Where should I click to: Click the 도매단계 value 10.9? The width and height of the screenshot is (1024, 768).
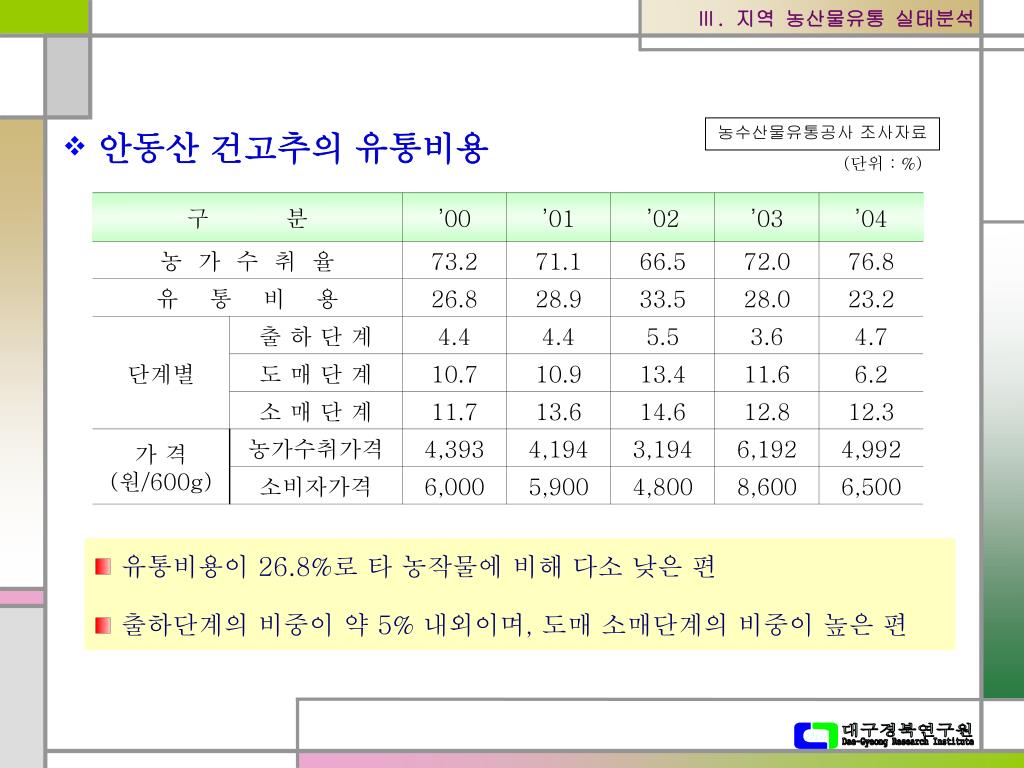558,374
